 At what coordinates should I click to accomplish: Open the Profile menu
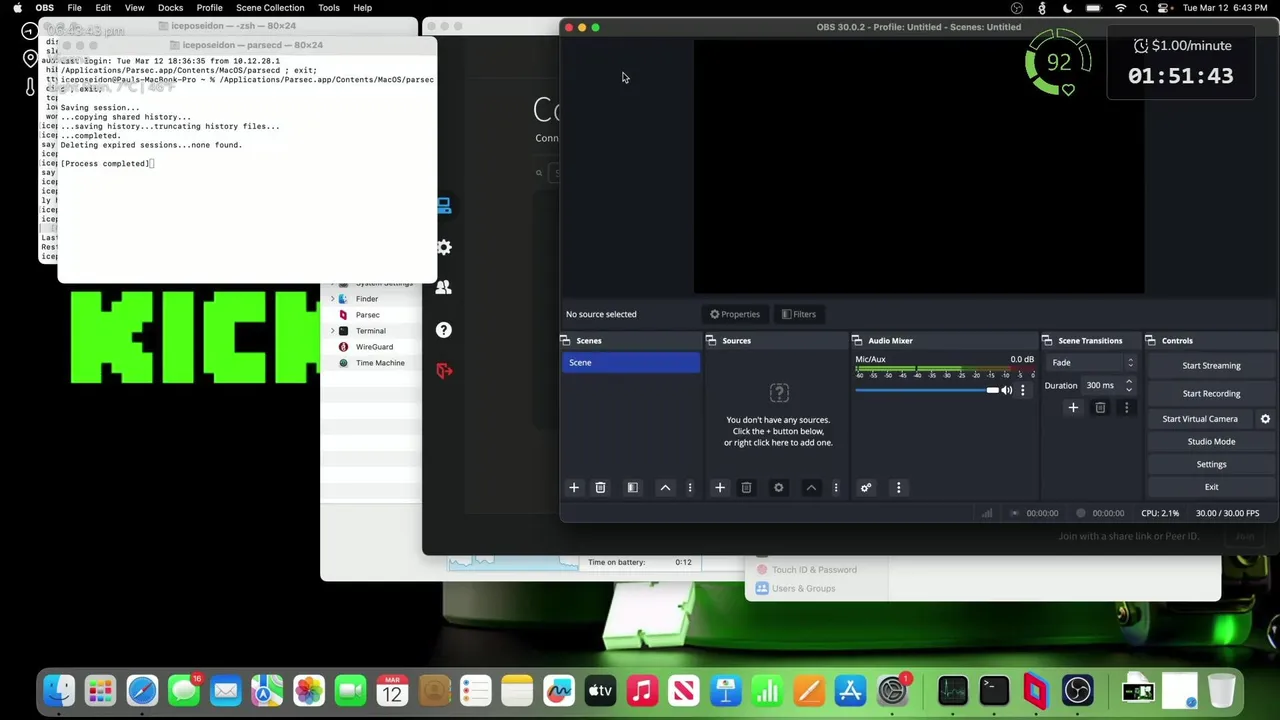(x=209, y=8)
